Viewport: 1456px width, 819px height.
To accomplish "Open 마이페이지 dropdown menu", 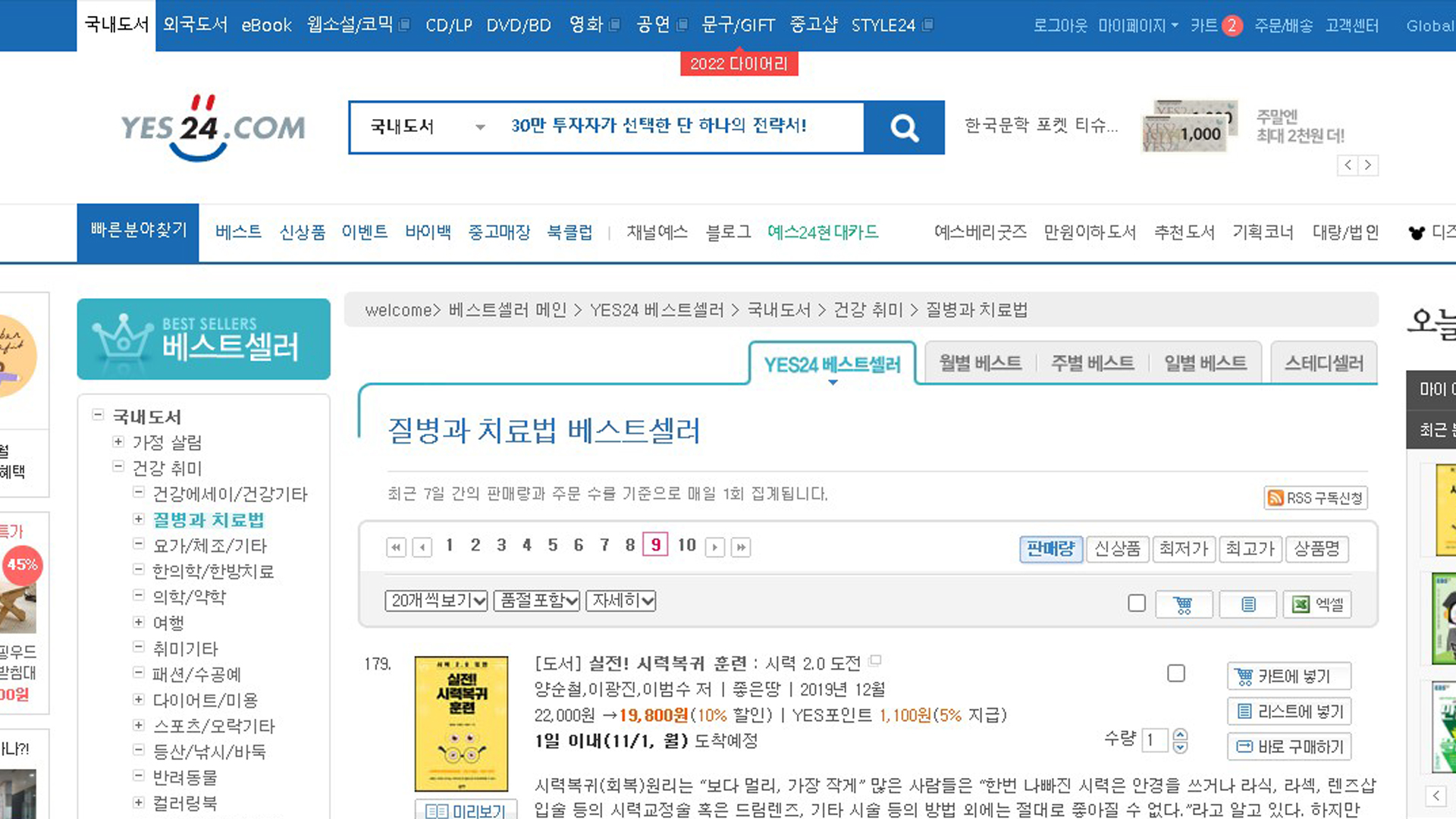I will [x=1137, y=26].
